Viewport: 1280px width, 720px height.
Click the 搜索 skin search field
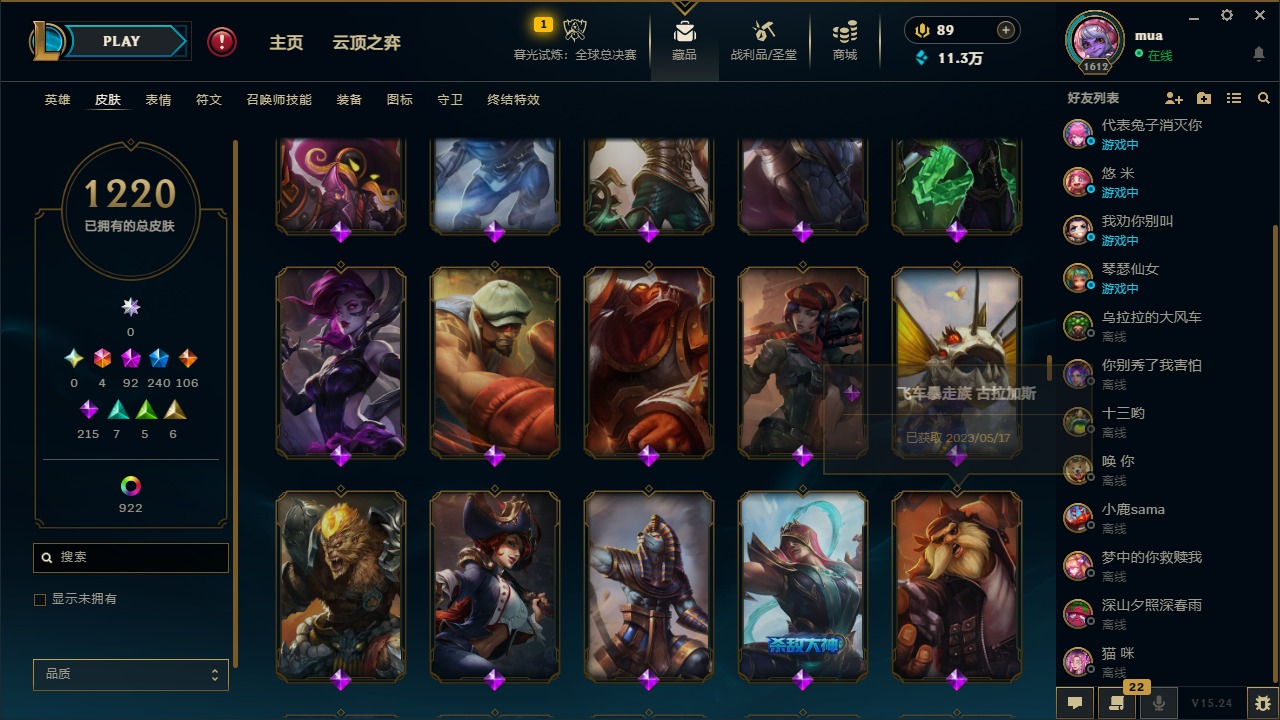131,558
